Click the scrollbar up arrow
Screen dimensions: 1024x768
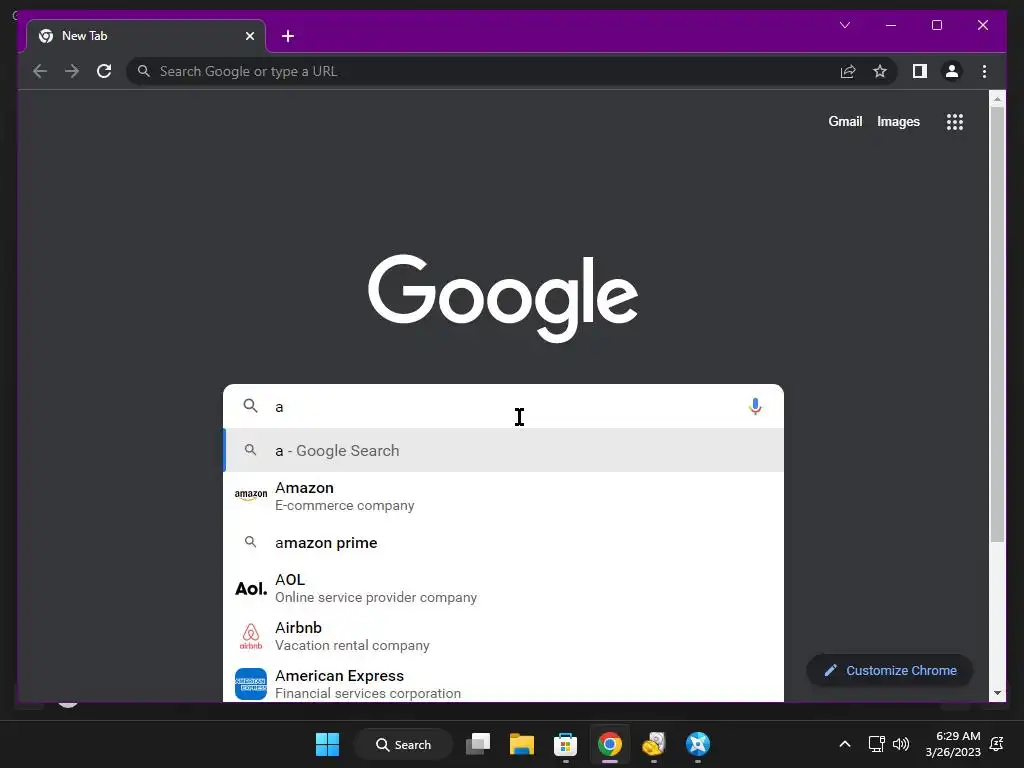[x=997, y=99]
